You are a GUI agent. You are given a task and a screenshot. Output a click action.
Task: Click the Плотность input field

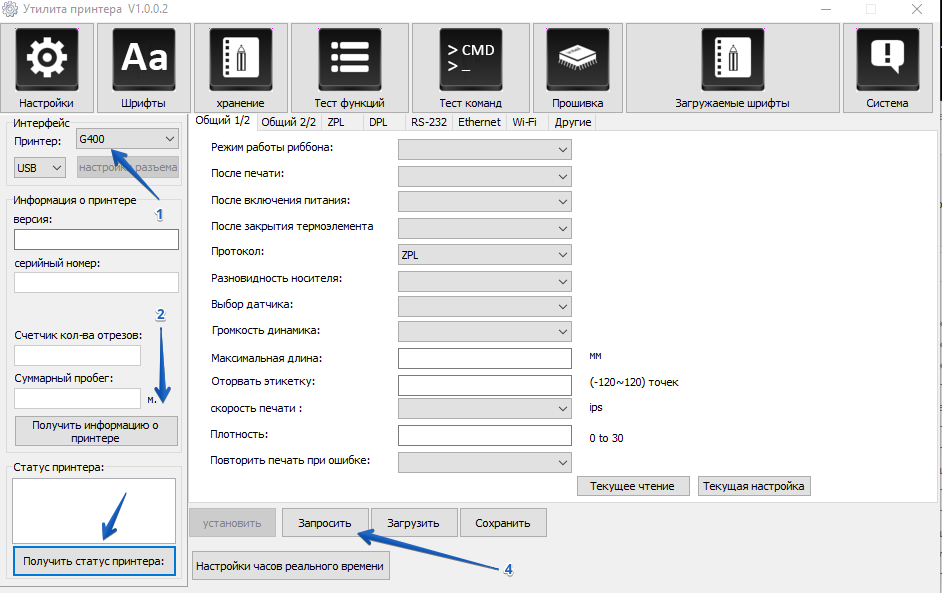tap(484, 435)
